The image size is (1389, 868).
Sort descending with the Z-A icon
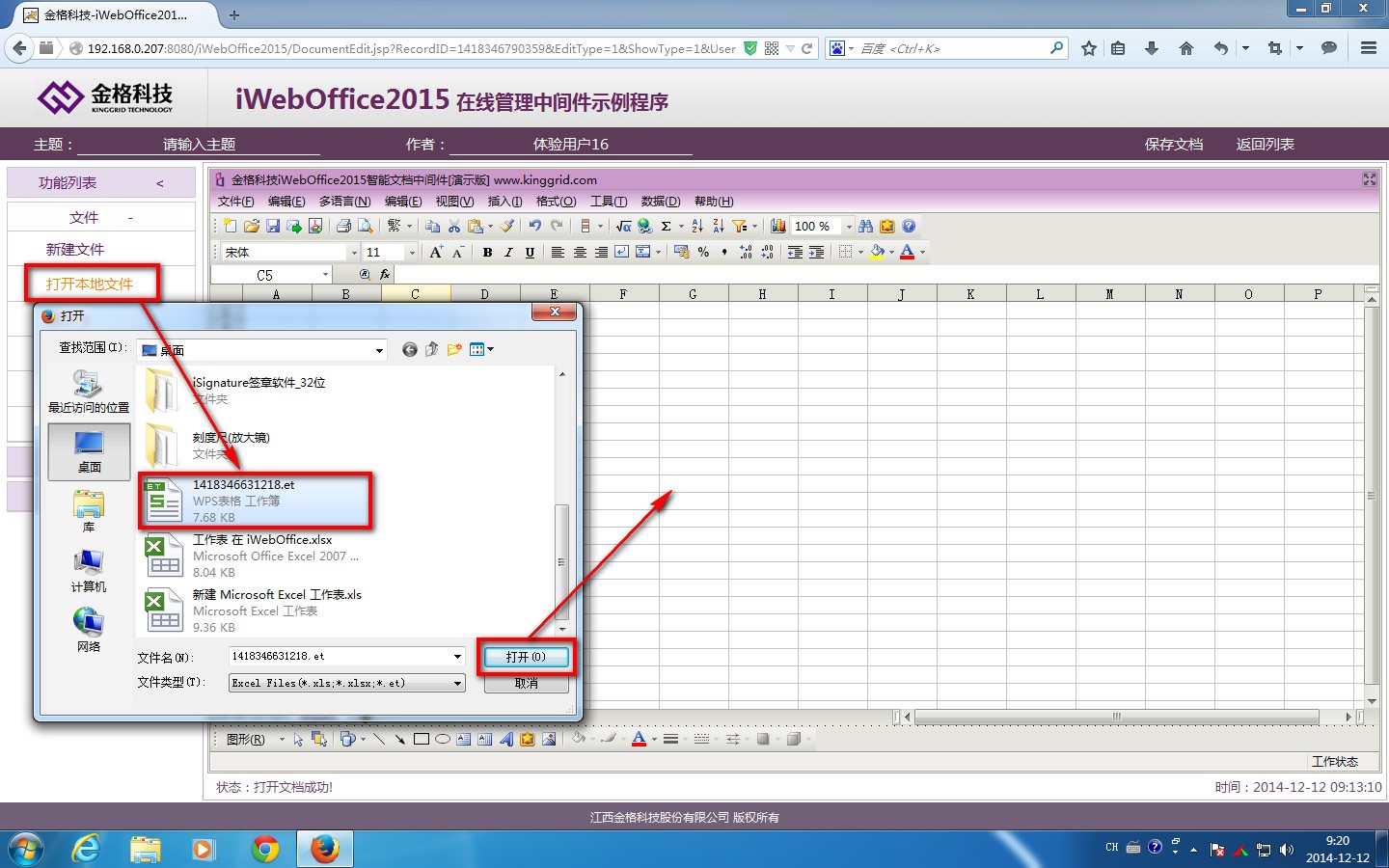tap(718, 226)
